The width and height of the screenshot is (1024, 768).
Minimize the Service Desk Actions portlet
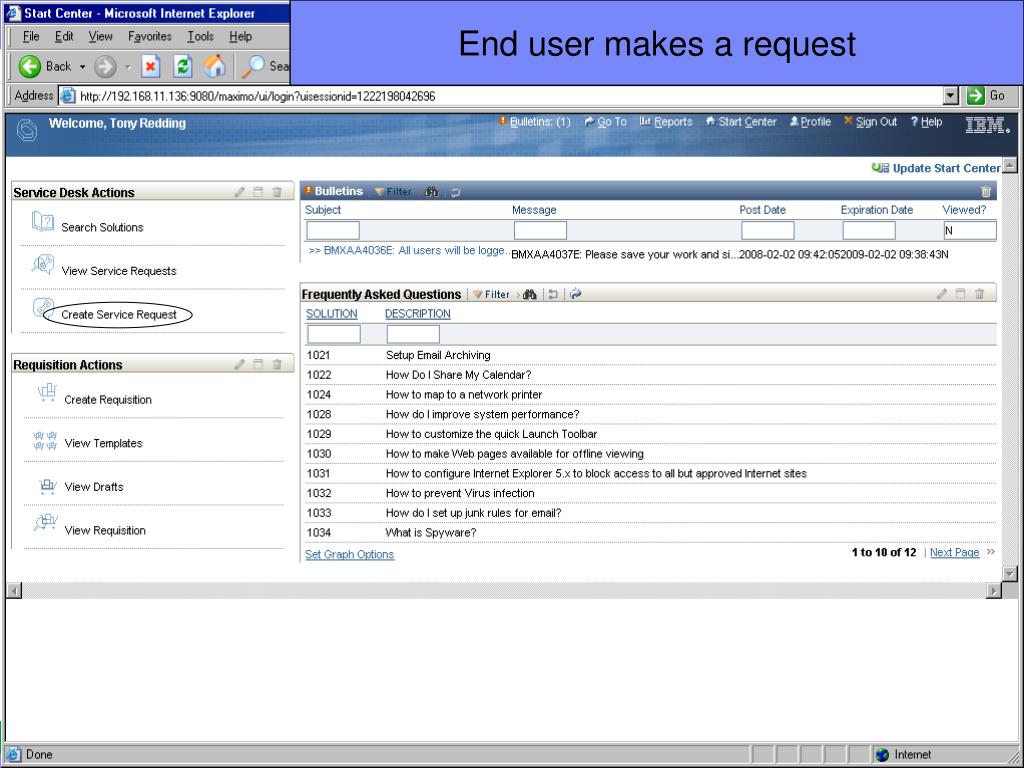[x=259, y=192]
